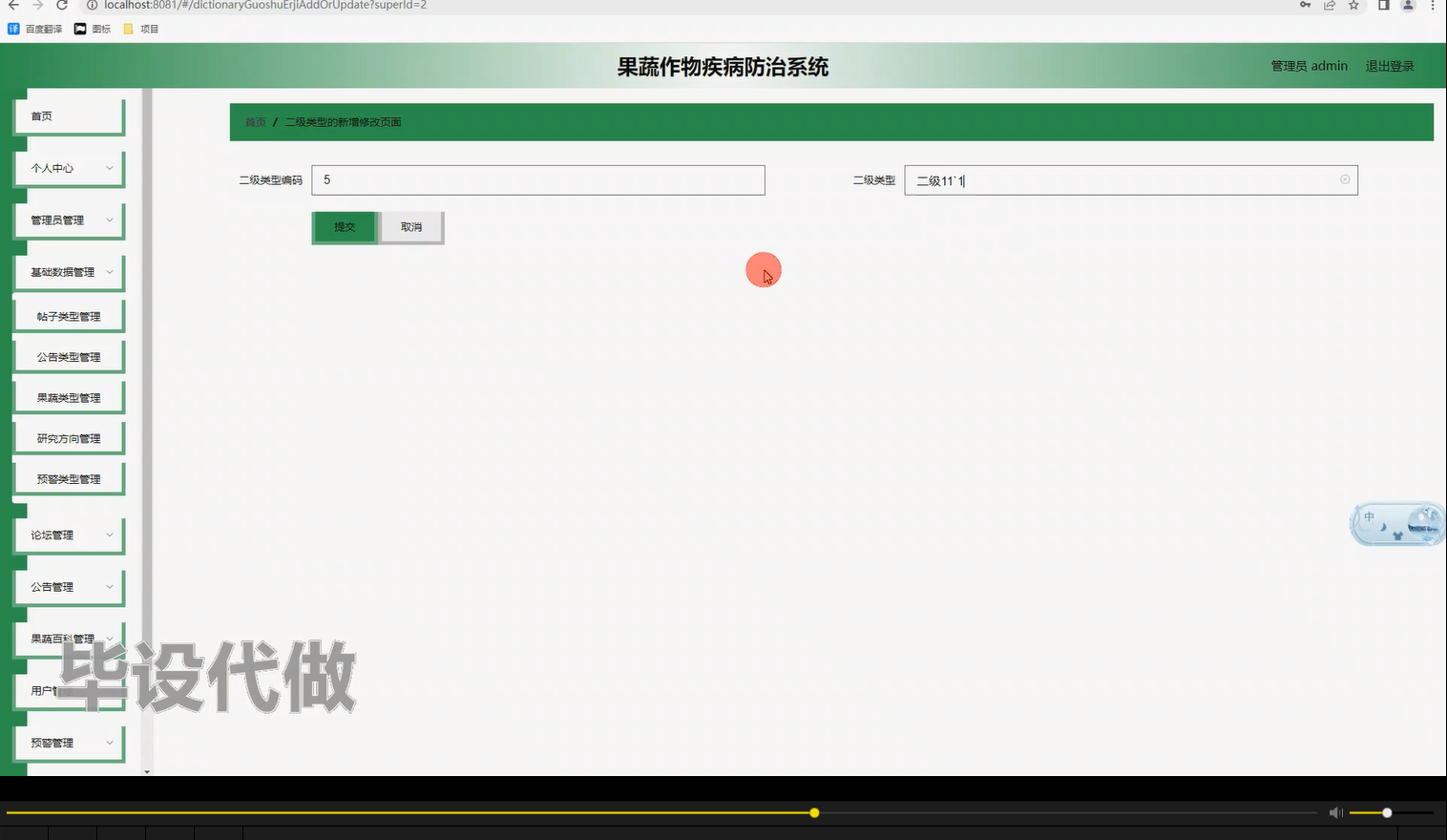Screen dimensions: 1447x840
Task: Click the clear icon in 二级类型 field
Action: (1344, 179)
